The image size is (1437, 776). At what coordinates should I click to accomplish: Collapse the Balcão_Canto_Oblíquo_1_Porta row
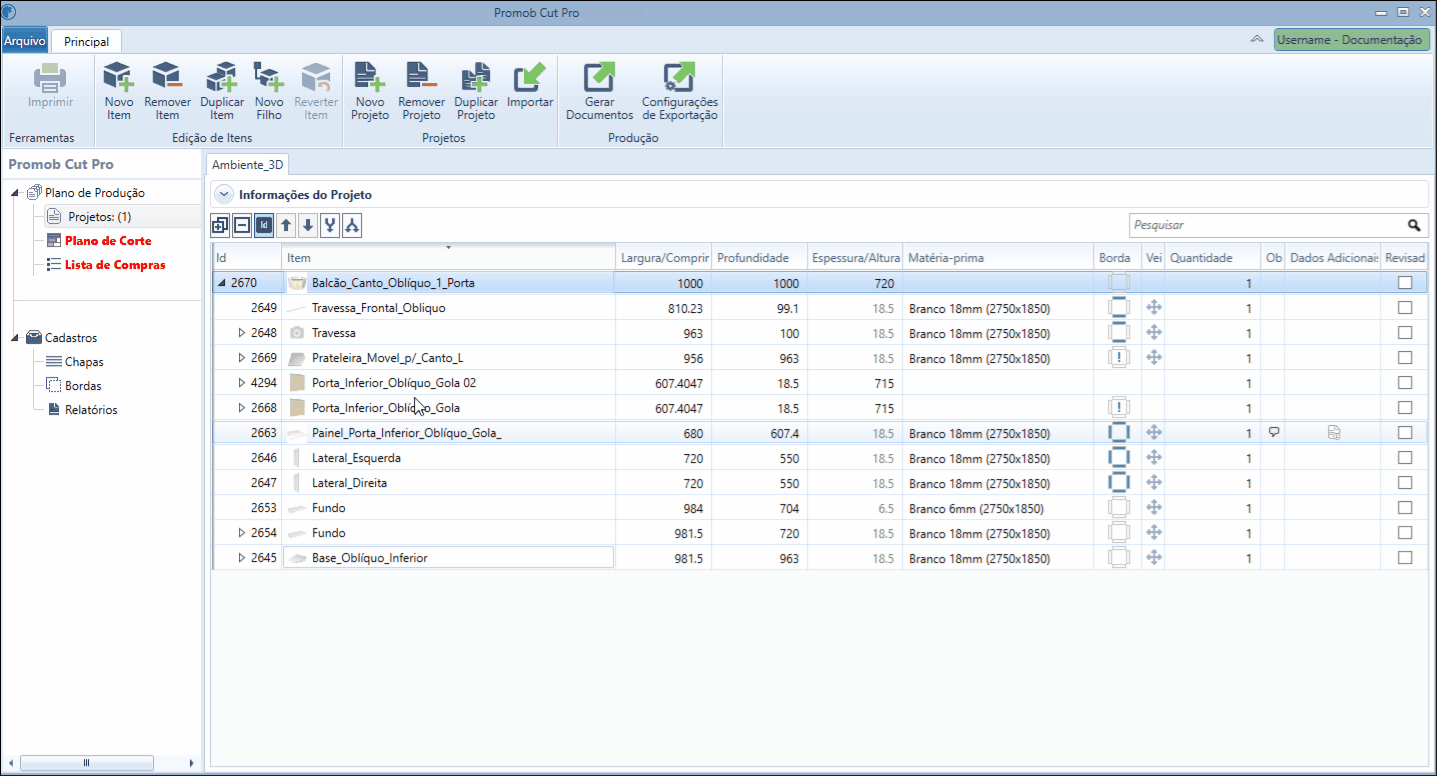222,283
